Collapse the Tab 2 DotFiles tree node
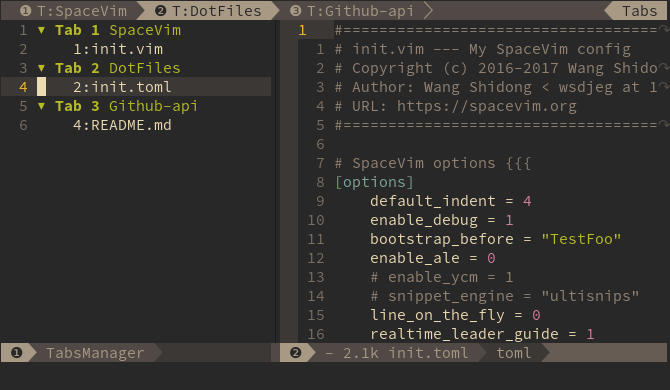 (x=41, y=68)
